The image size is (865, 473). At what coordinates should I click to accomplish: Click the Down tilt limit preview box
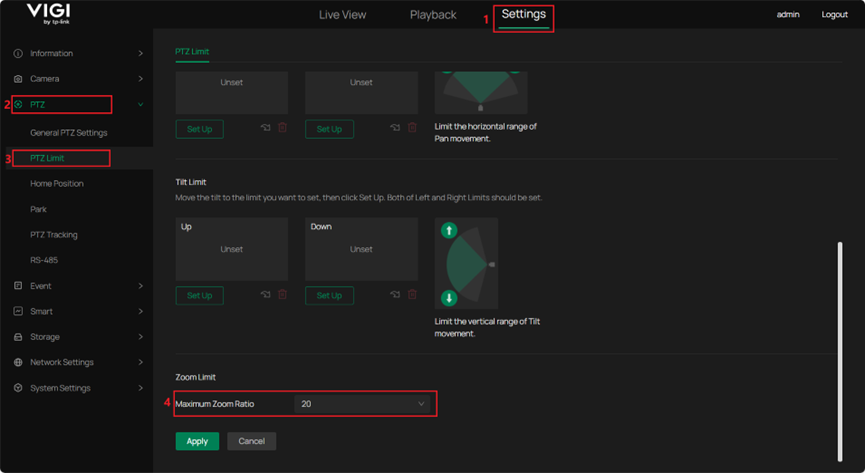click(x=361, y=249)
